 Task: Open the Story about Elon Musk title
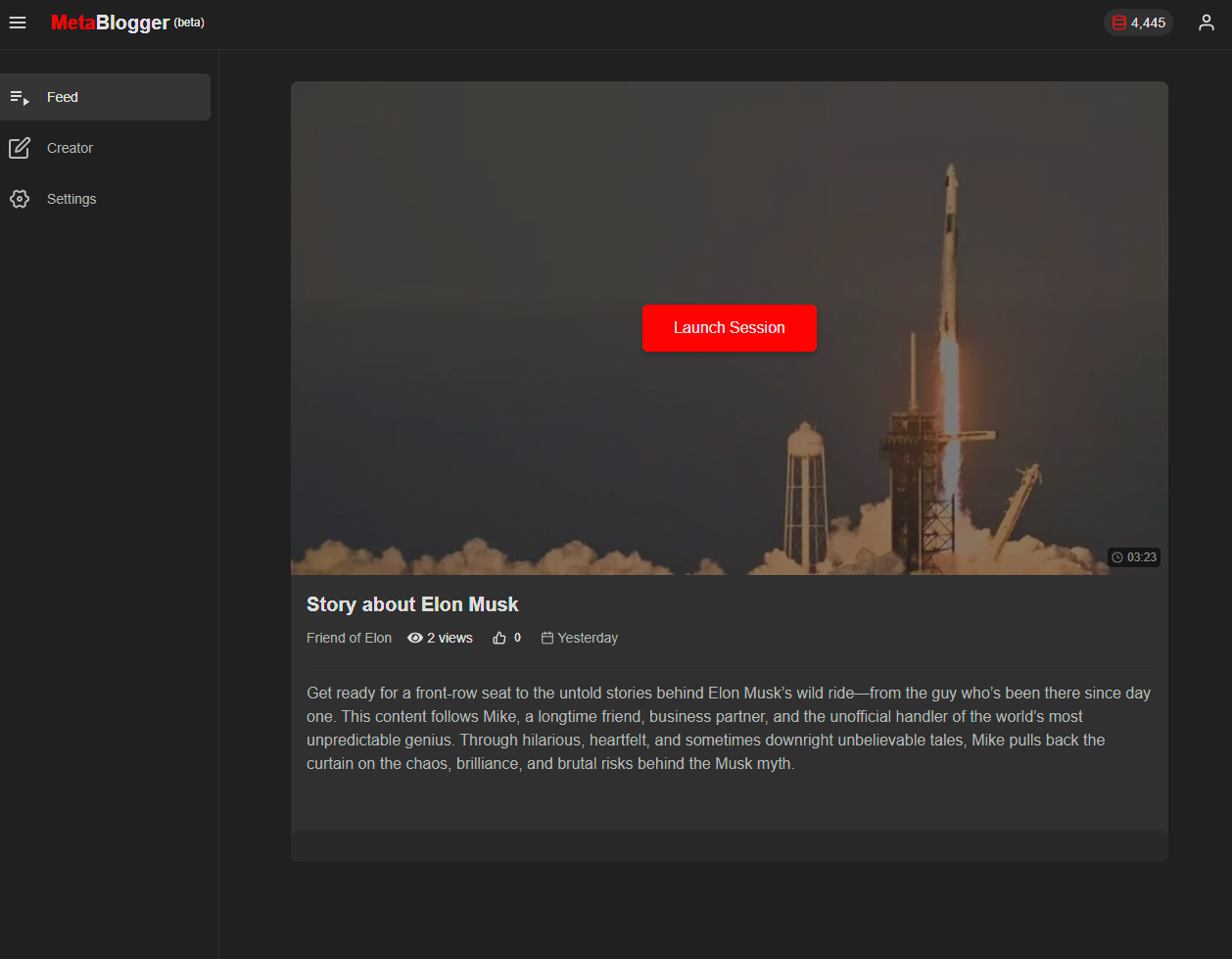[412, 604]
